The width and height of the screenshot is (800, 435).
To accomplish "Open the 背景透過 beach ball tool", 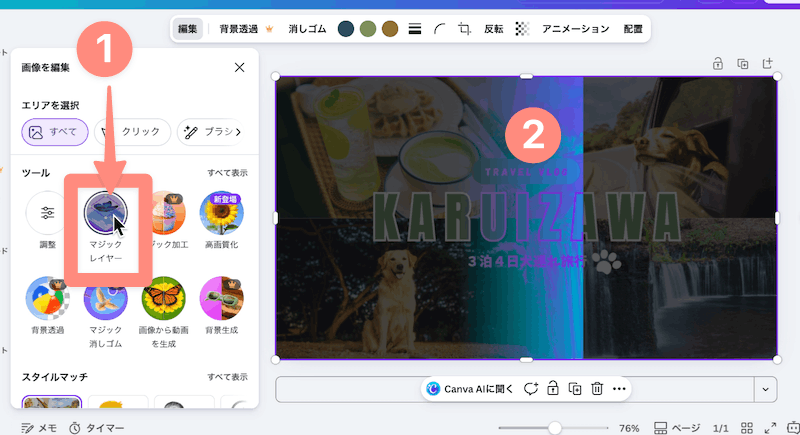I will pos(47,305).
